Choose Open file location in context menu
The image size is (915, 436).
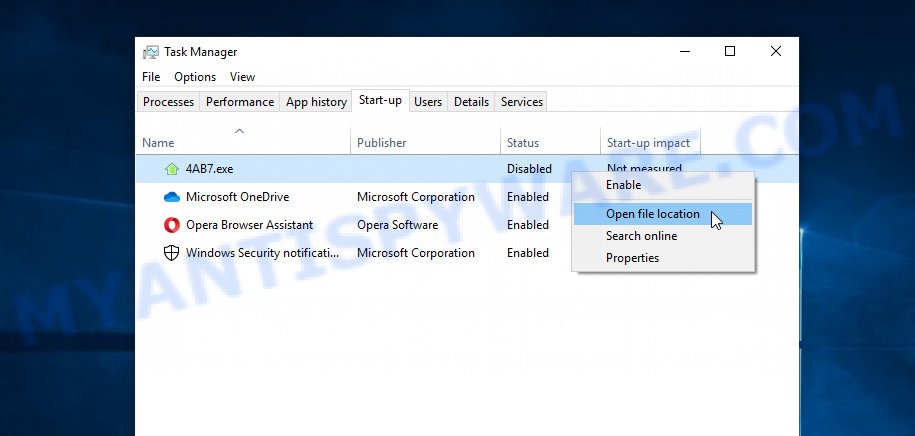tap(663, 214)
